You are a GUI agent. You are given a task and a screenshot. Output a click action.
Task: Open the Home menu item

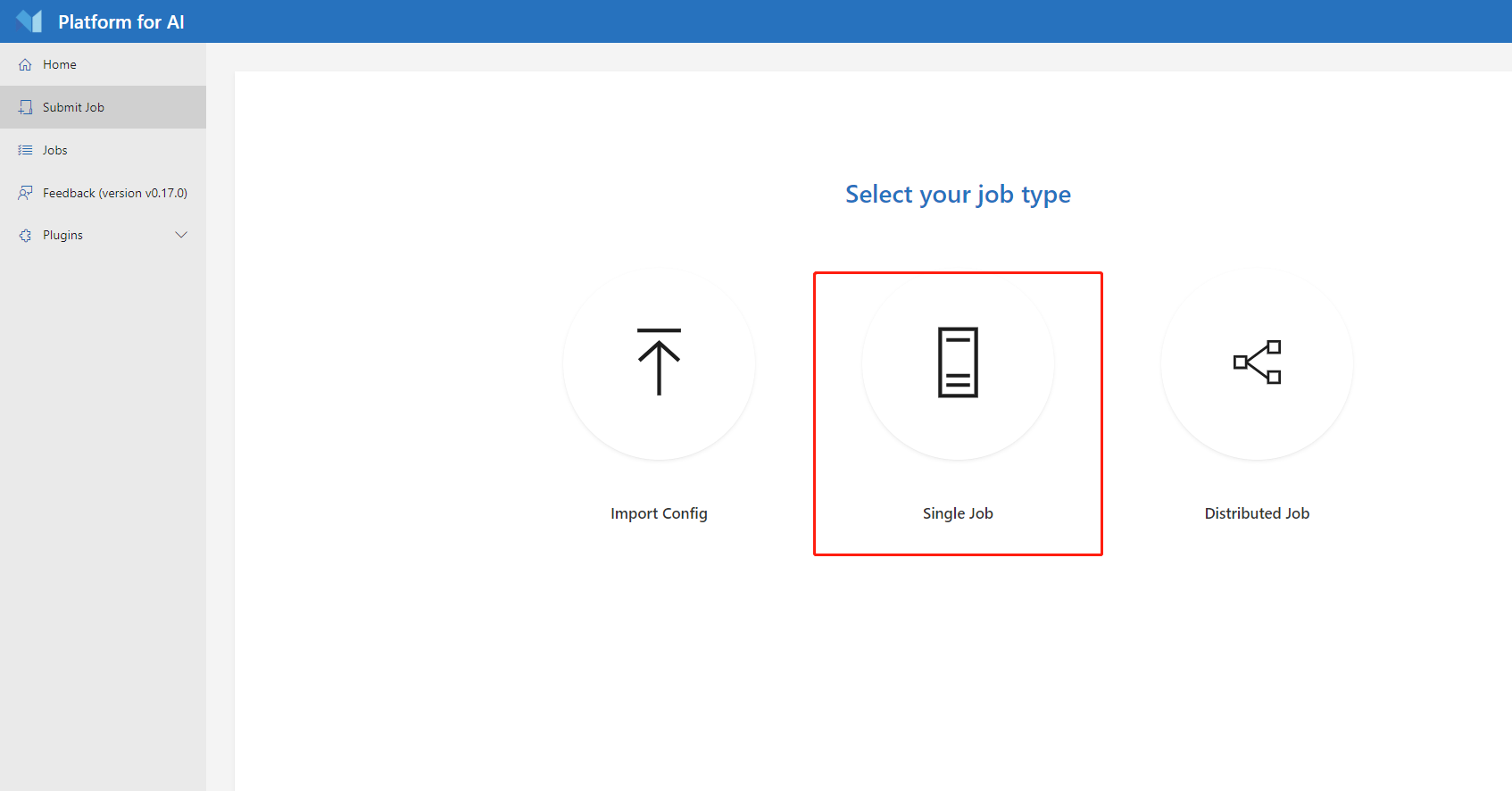(60, 64)
